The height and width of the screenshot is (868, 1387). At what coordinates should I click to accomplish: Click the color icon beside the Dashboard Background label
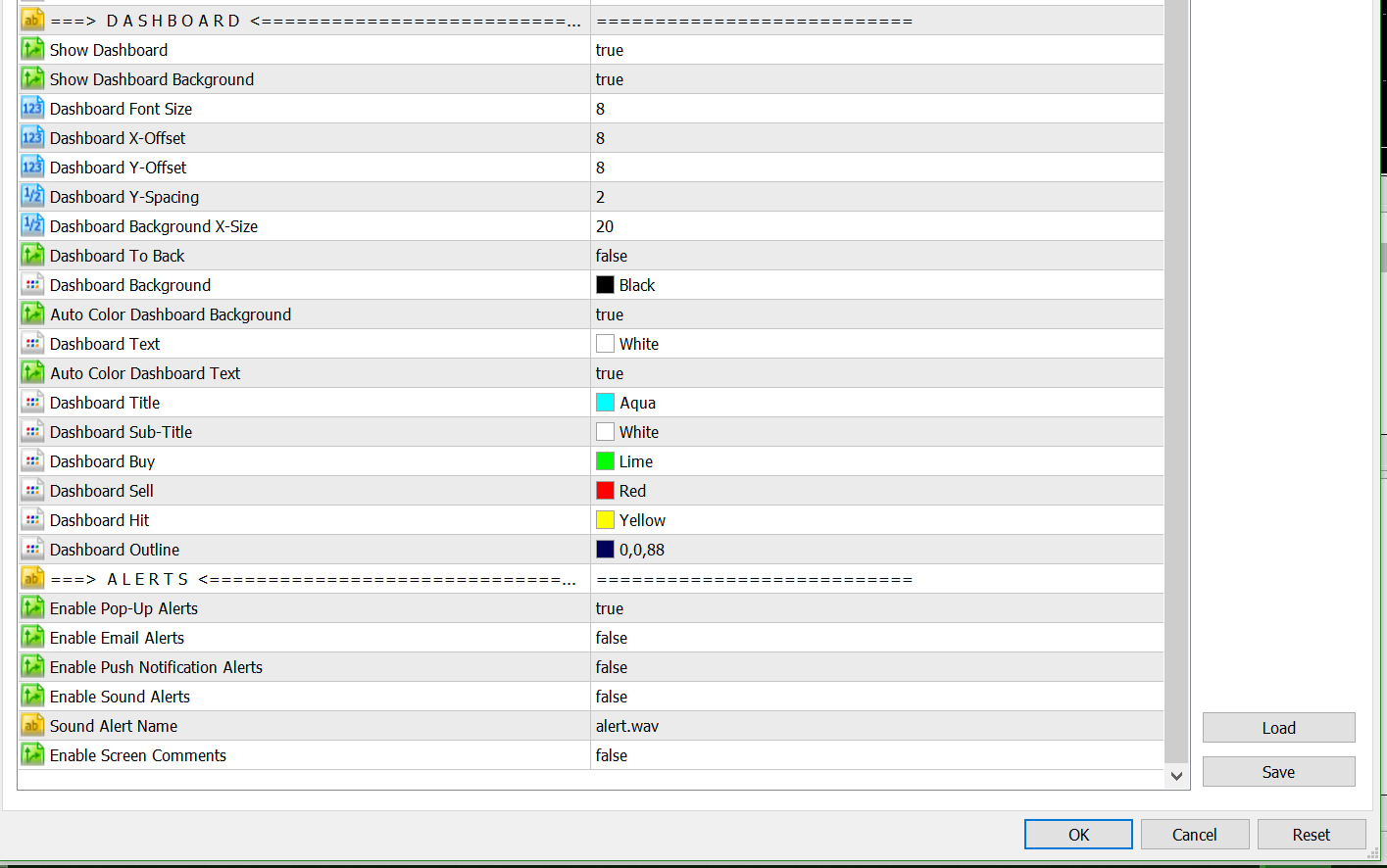point(32,284)
